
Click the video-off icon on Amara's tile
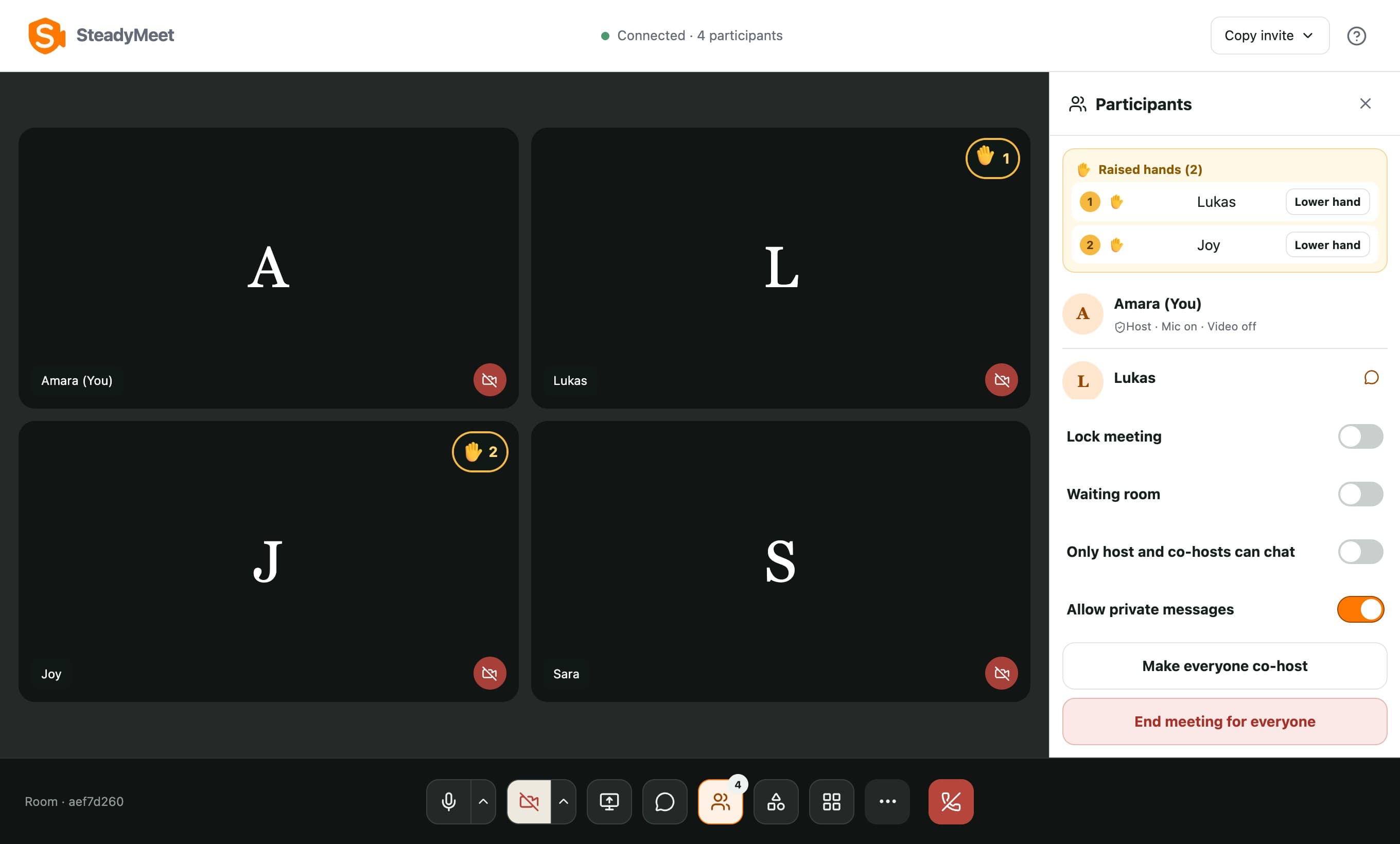tap(490, 379)
